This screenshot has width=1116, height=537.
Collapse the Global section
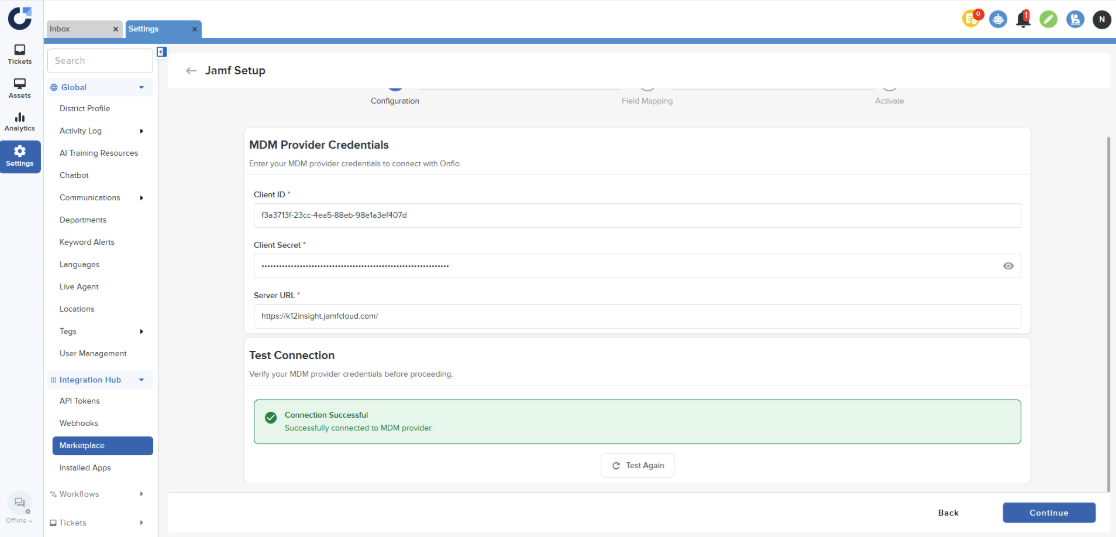coord(142,88)
